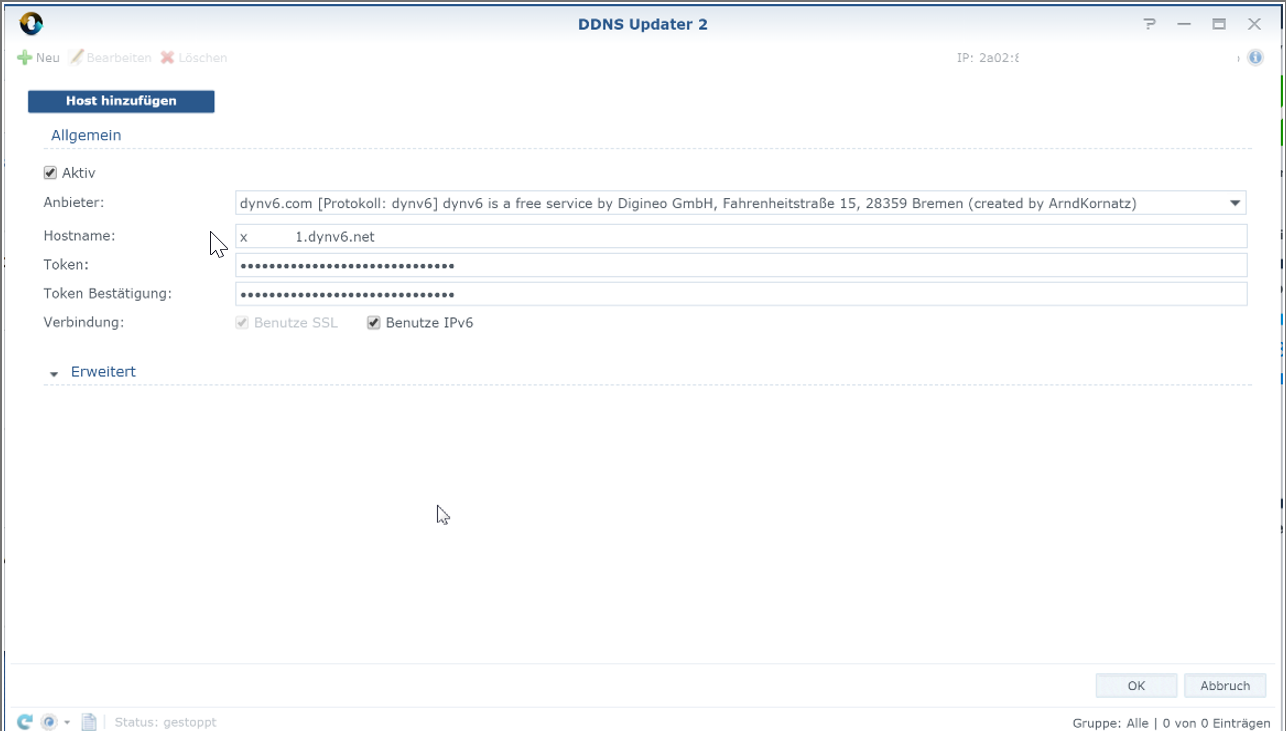Click the Gruppe: Alle entries text
Viewport: 1286px width, 731px height.
click(x=1171, y=723)
